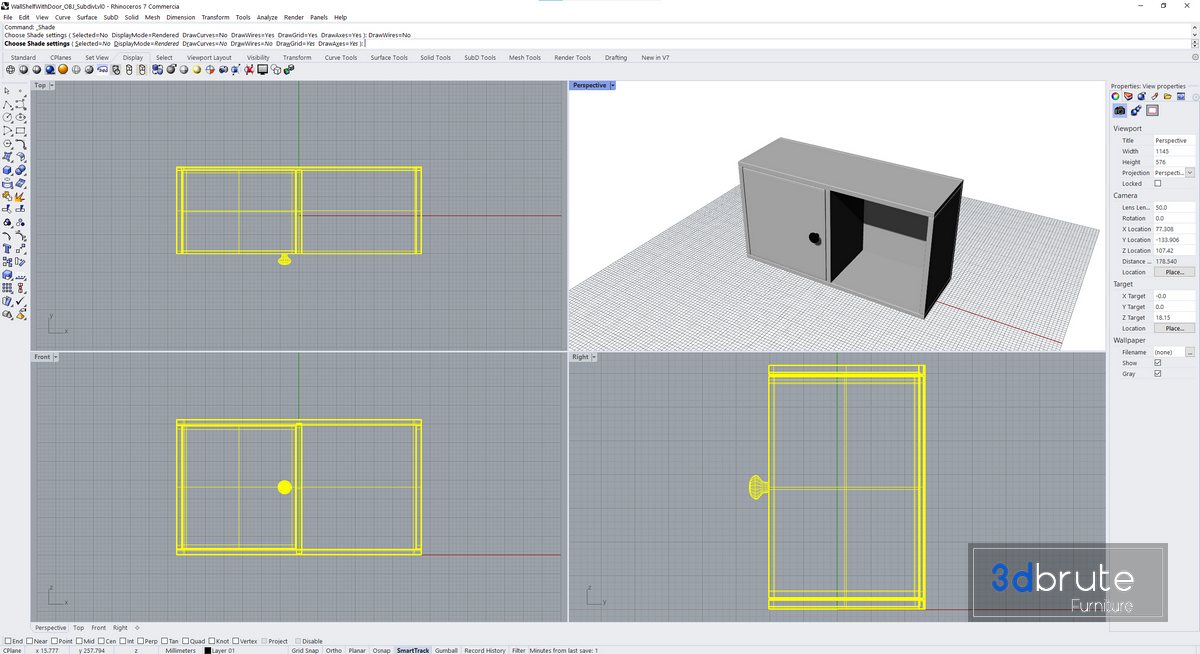Click the camera Location Place button

[x=1174, y=272]
